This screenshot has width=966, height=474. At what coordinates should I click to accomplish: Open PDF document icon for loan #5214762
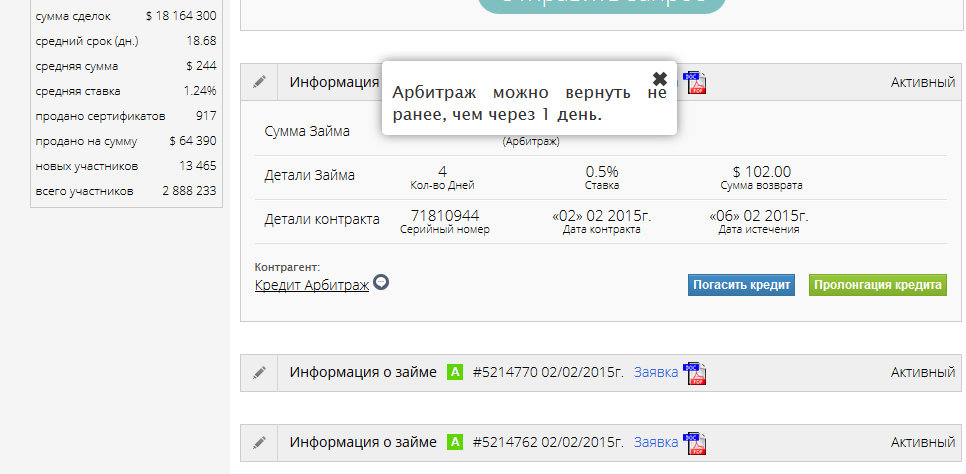[x=696, y=443]
